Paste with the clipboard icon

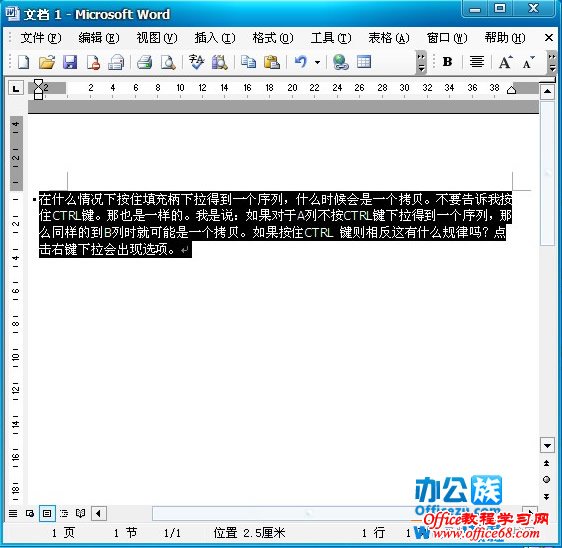pyautogui.click(x=272, y=62)
